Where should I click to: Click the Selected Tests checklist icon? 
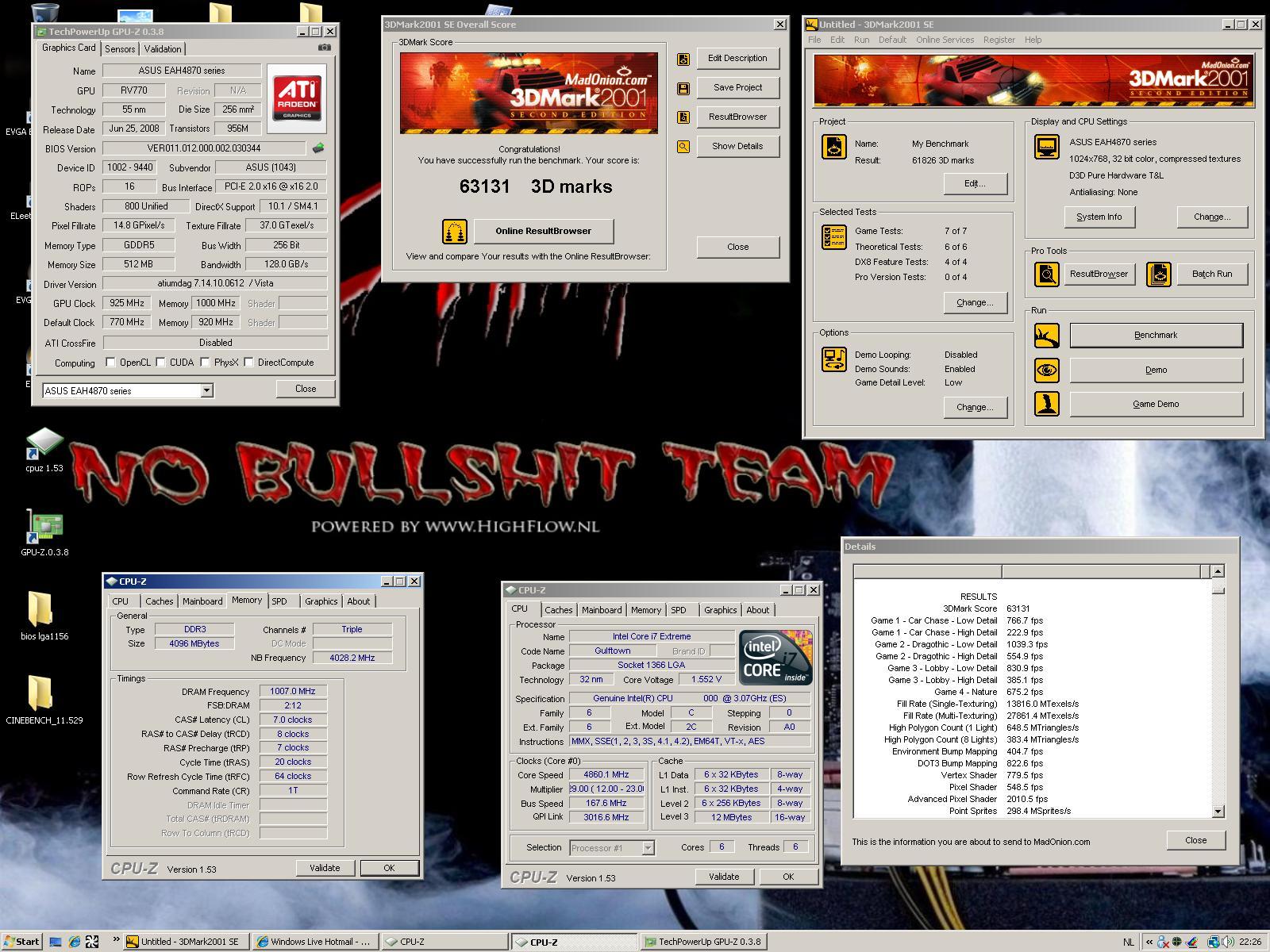point(833,237)
